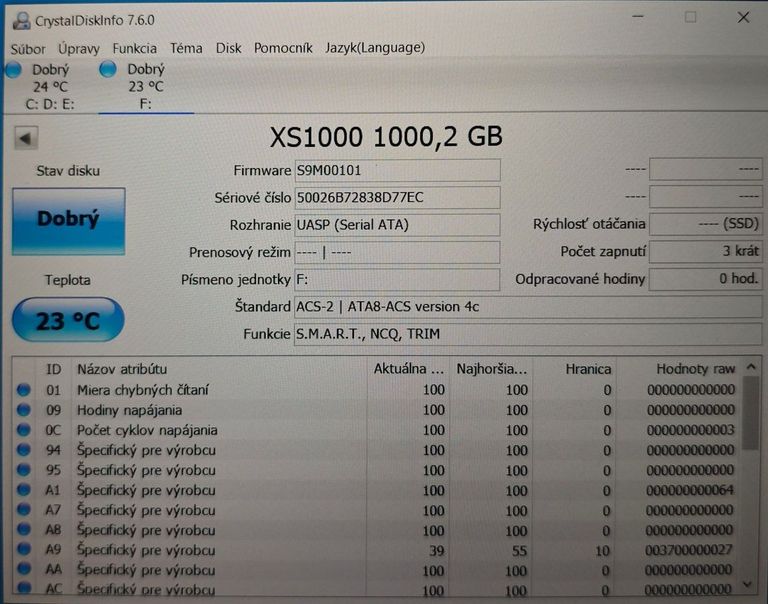The height and width of the screenshot is (604, 768).
Task: Click current value 39 in A9 row
Action: [x=436, y=551]
